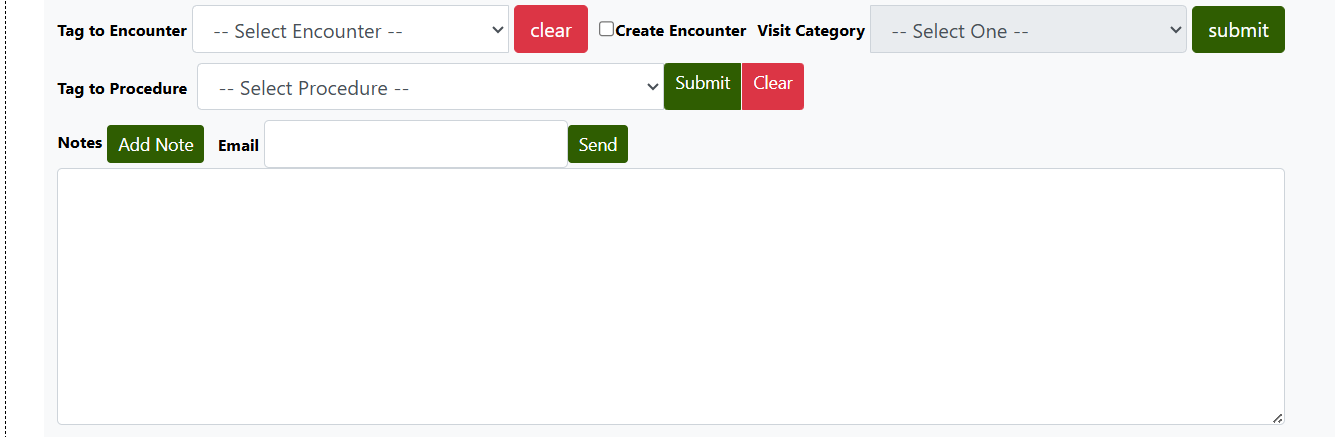The width and height of the screenshot is (1335, 437).
Task: Grab the text area resize handle
Action: coord(1278,418)
